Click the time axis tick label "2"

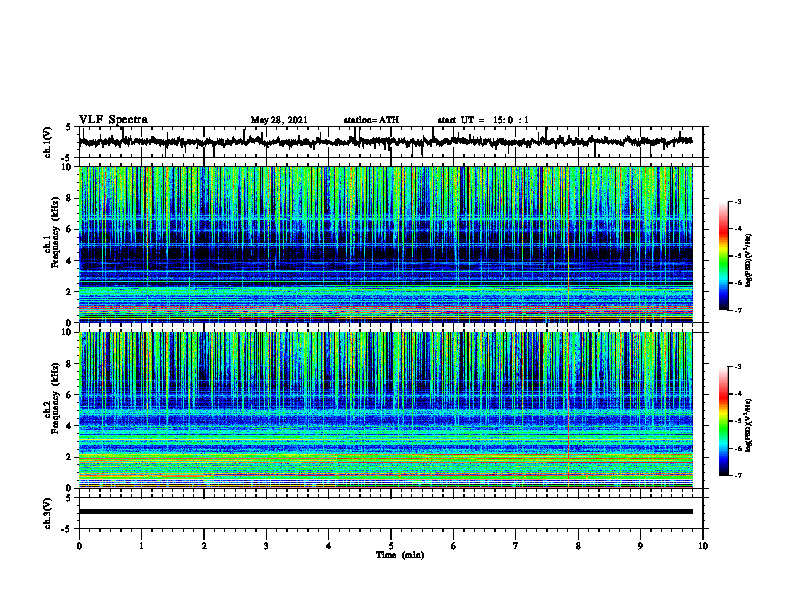[x=204, y=546]
